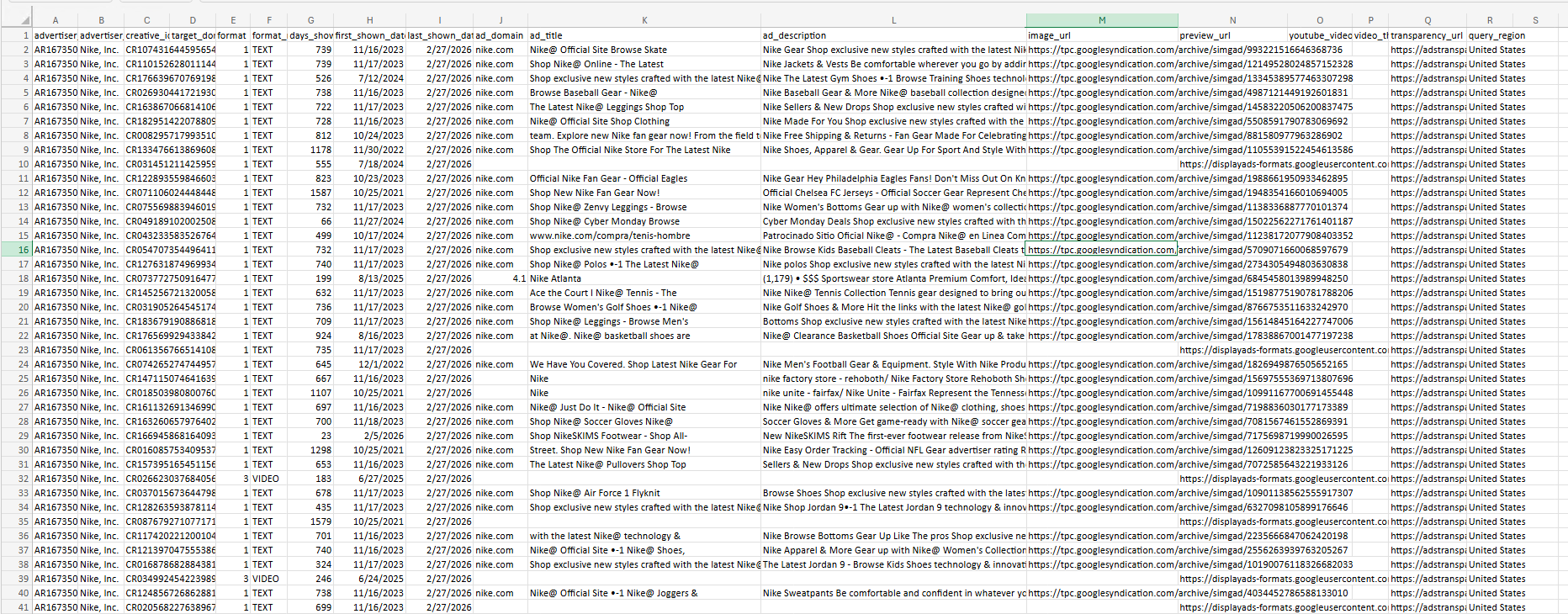1568x614 pixels.
Task: Click cell 'Shop Nike@ Online - The Latest'
Action: [x=644, y=64]
